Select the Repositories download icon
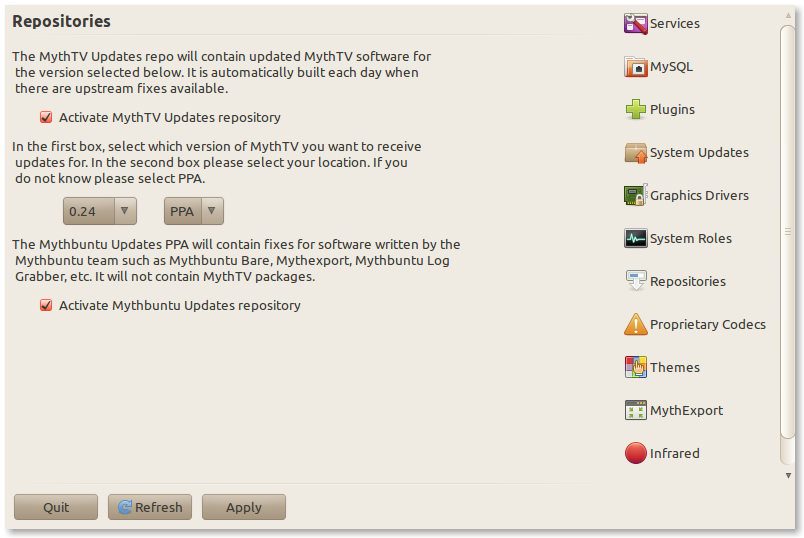This screenshot has height=538, width=804. coord(635,281)
